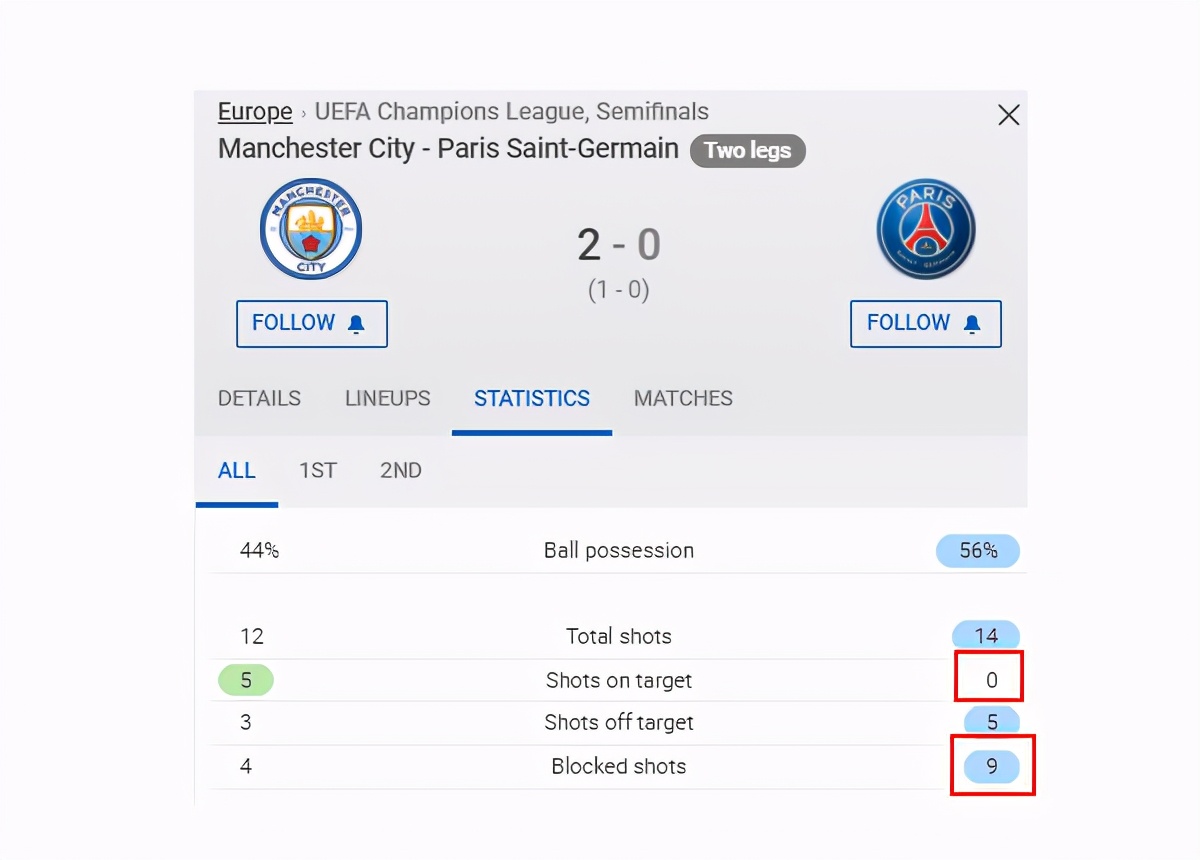Screen dimensions: 1200x860
Task: Click the bell icon under Manchester City
Action: [x=357, y=324]
